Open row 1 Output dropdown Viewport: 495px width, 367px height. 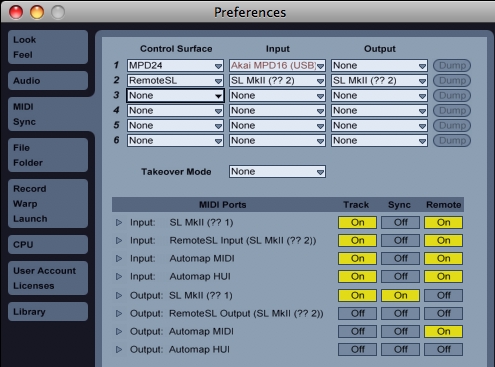[x=379, y=65]
